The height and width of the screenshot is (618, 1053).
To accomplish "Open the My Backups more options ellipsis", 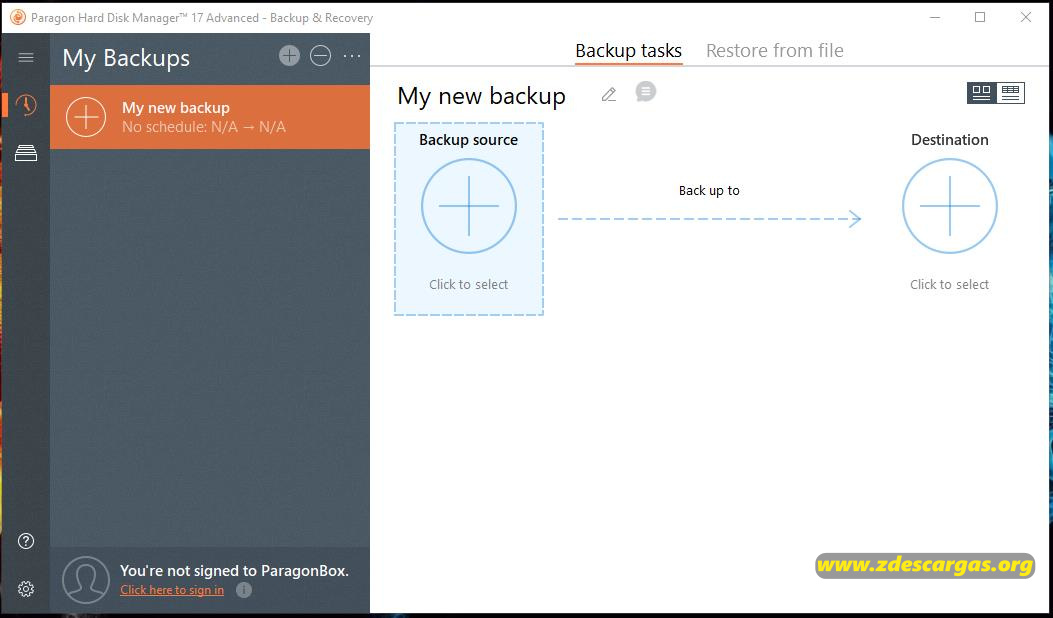I will pyautogui.click(x=352, y=56).
